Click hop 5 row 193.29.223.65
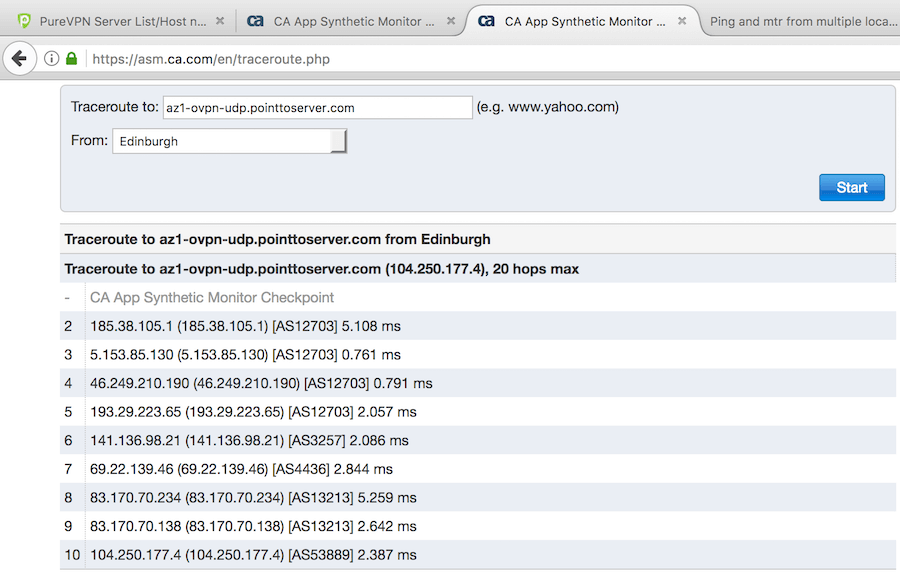Viewport: 900px width, 573px height. [x=478, y=412]
